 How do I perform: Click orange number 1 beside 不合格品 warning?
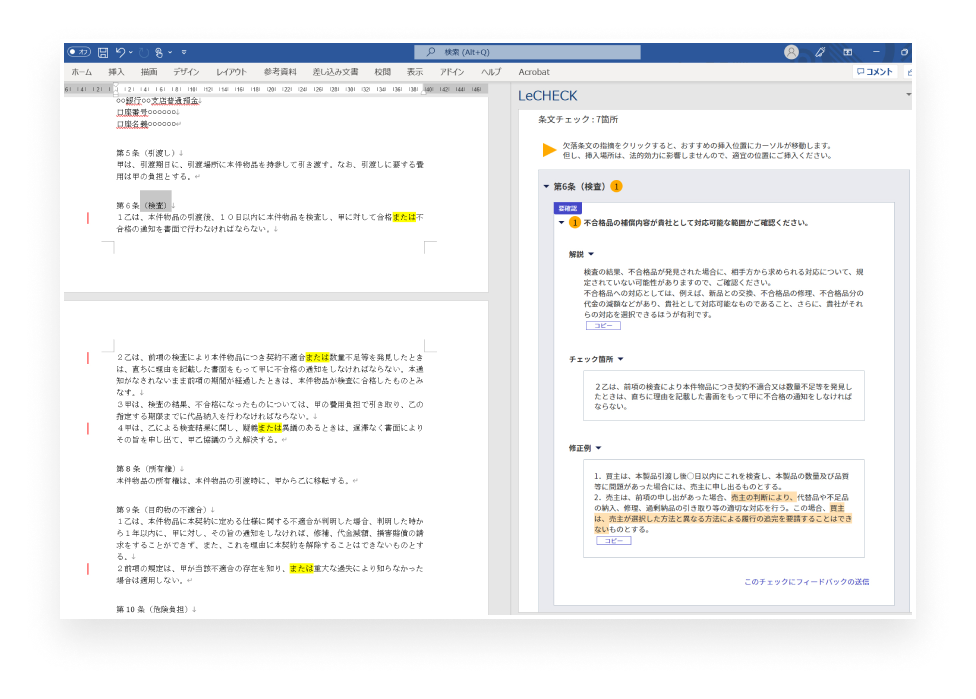(575, 223)
